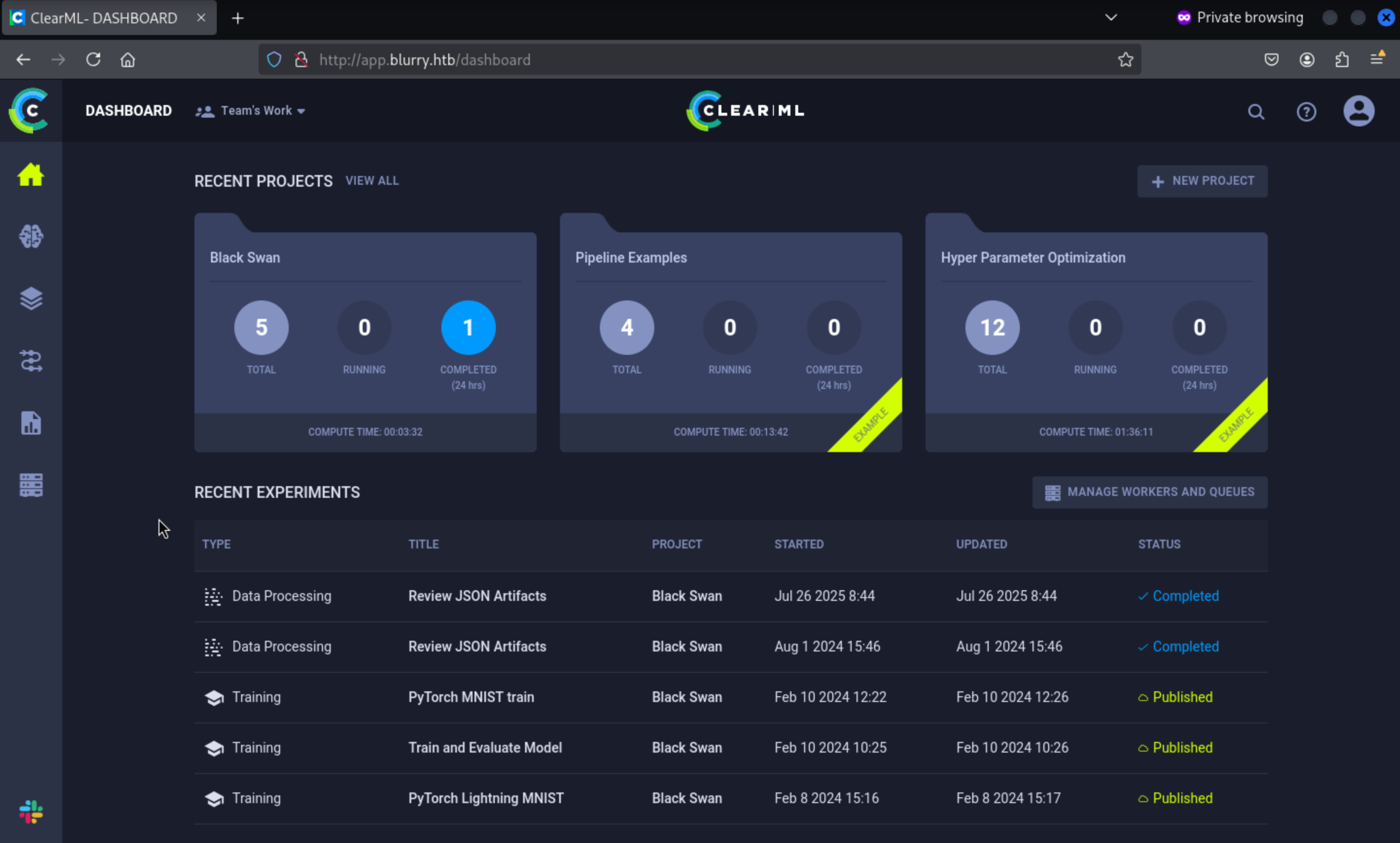Expand the Team's Work filter dropdown
This screenshot has width=1400, height=843.
[x=250, y=111]
